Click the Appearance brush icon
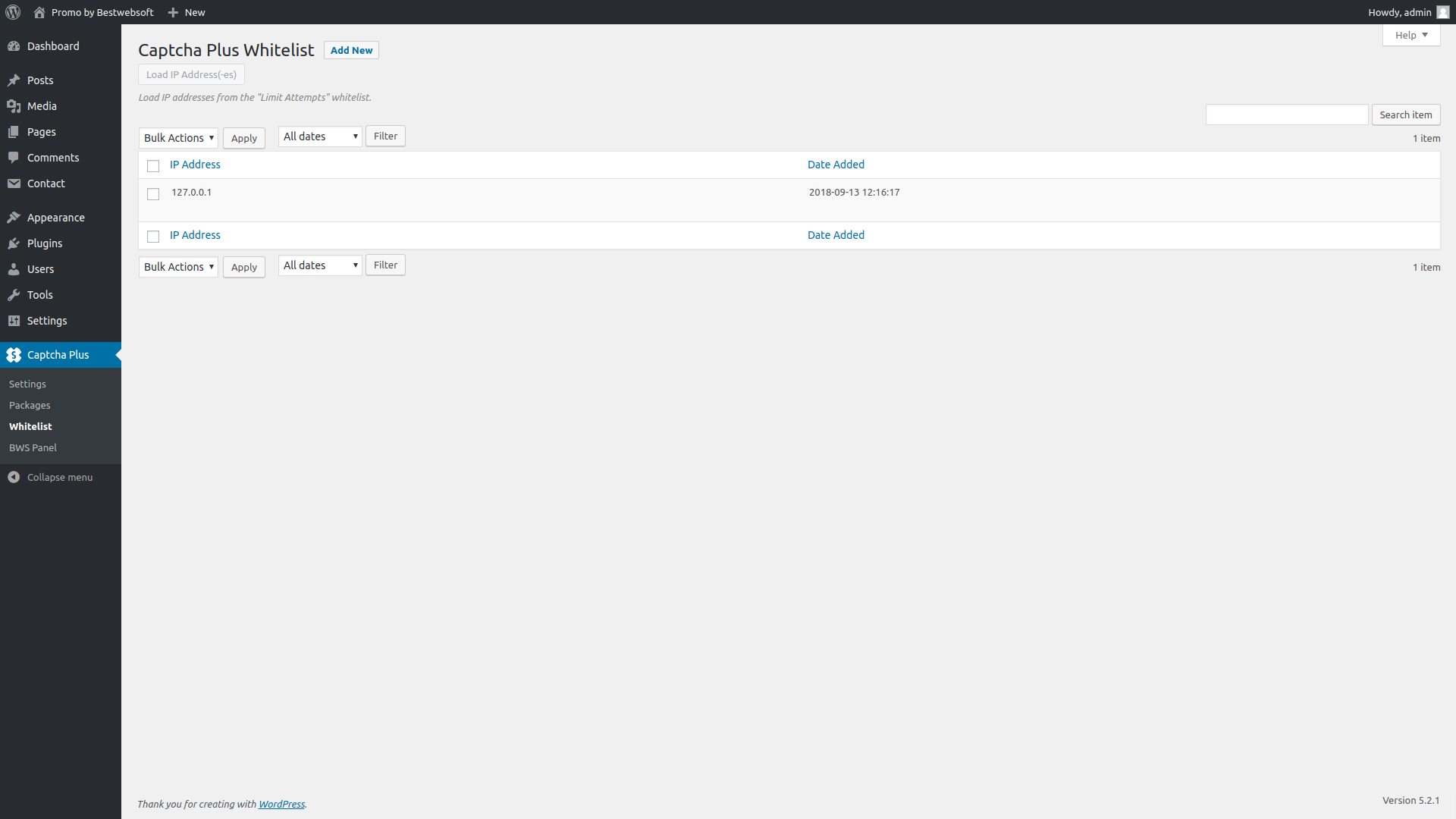This screenshot has width=1456, height=819. [x=14, y=218]
